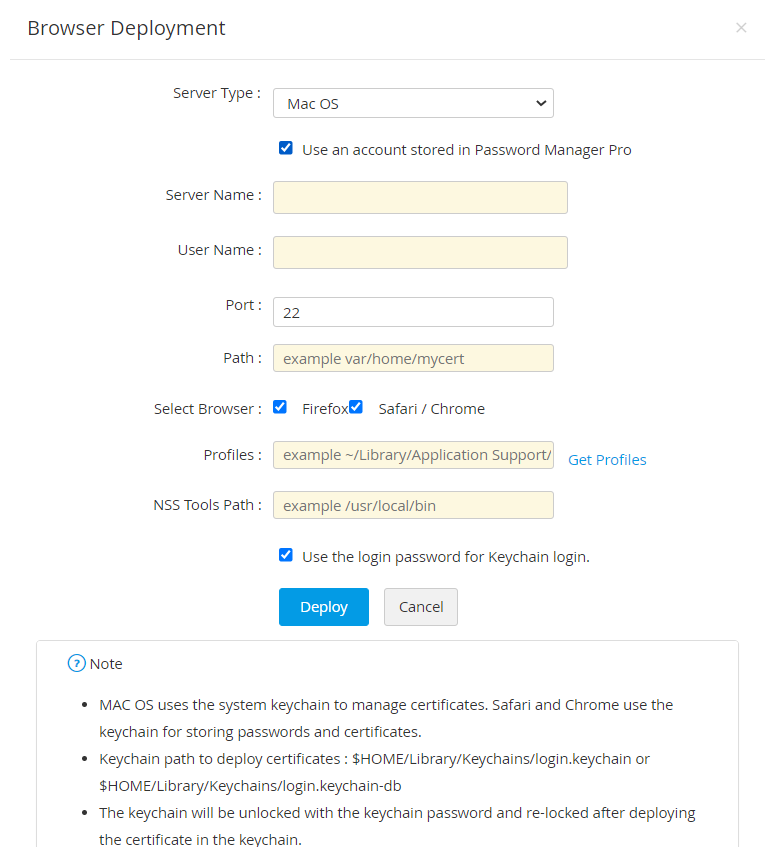This screenshot has height=847, width=777.
Task: Toggle the Safari / Chrome checkbox
Action: (356, 407)
